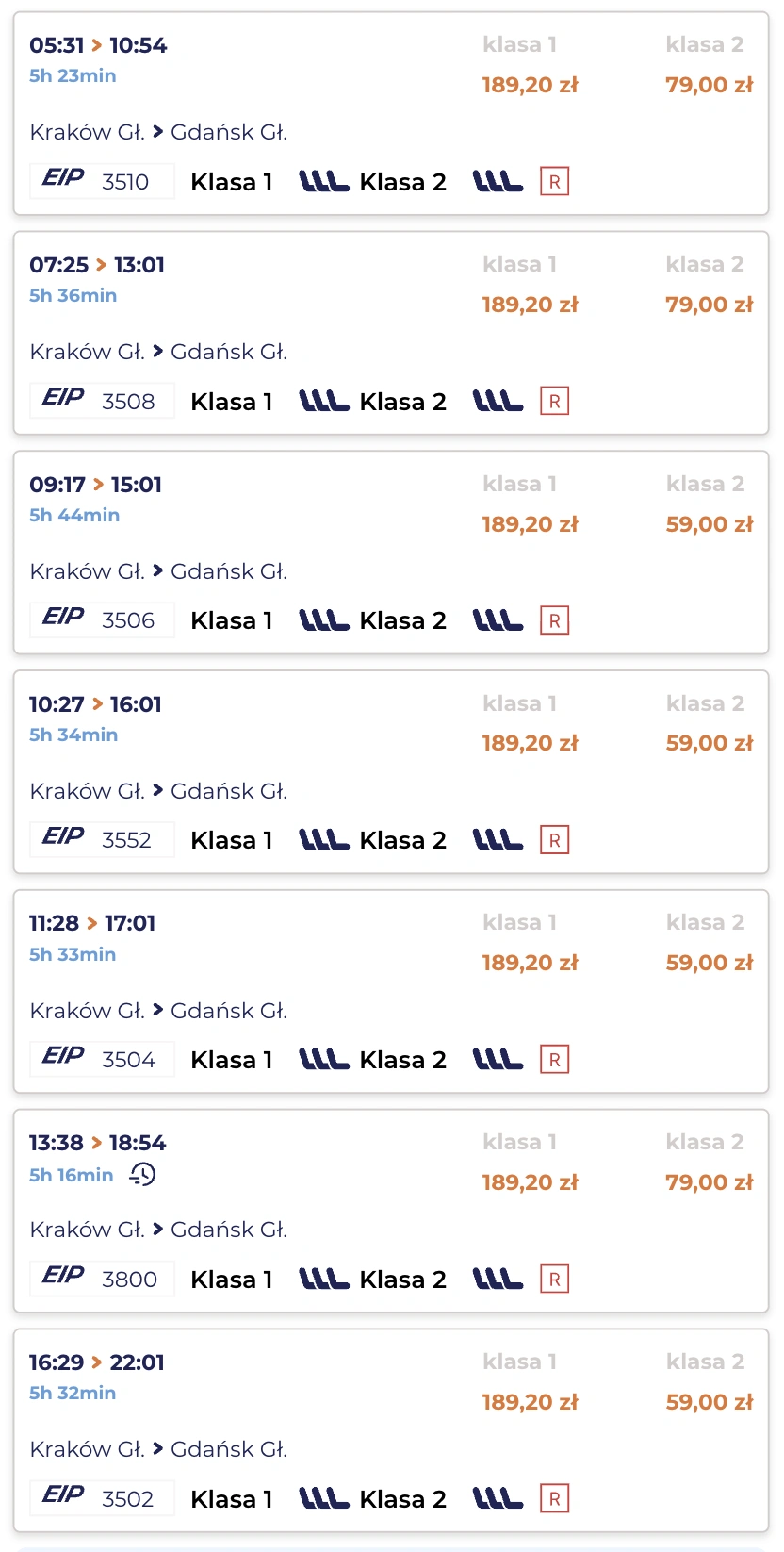The width and height of the screenshot is (784, 1552).
Task: Click the 5h 44min travel duration
Action: (74, 516)
